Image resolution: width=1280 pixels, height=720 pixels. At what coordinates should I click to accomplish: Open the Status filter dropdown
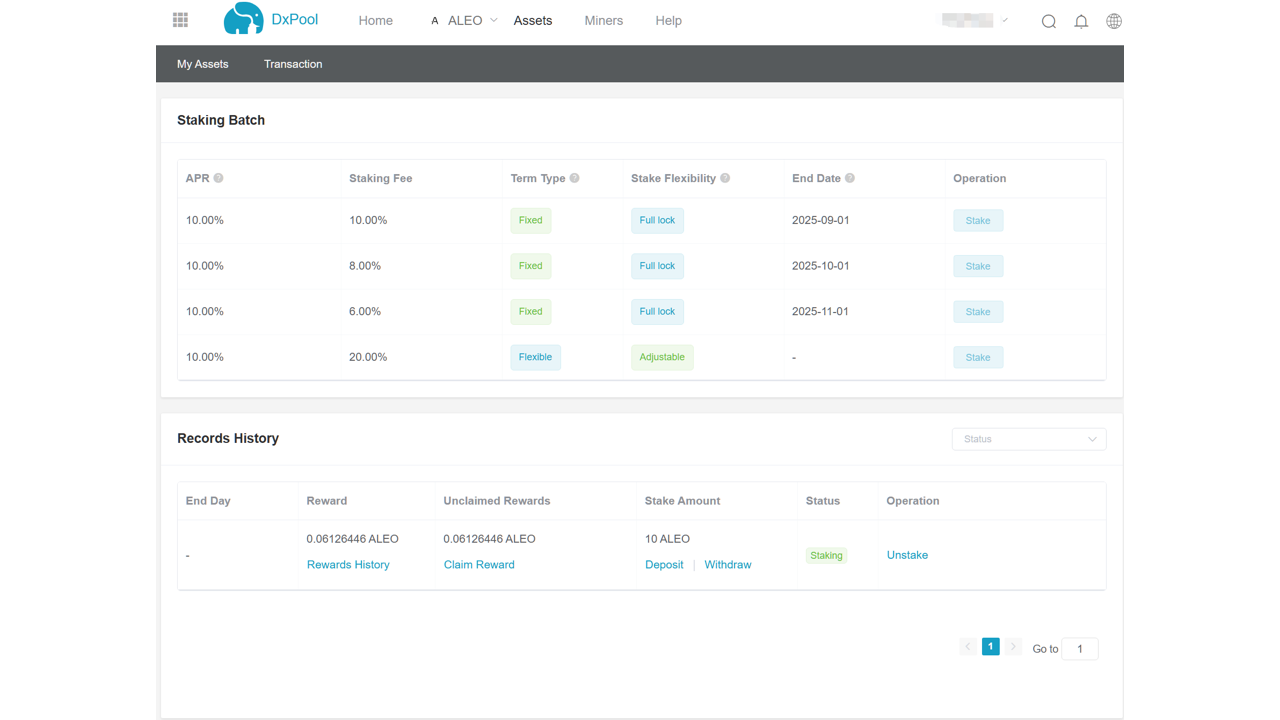click(1029, 439)
